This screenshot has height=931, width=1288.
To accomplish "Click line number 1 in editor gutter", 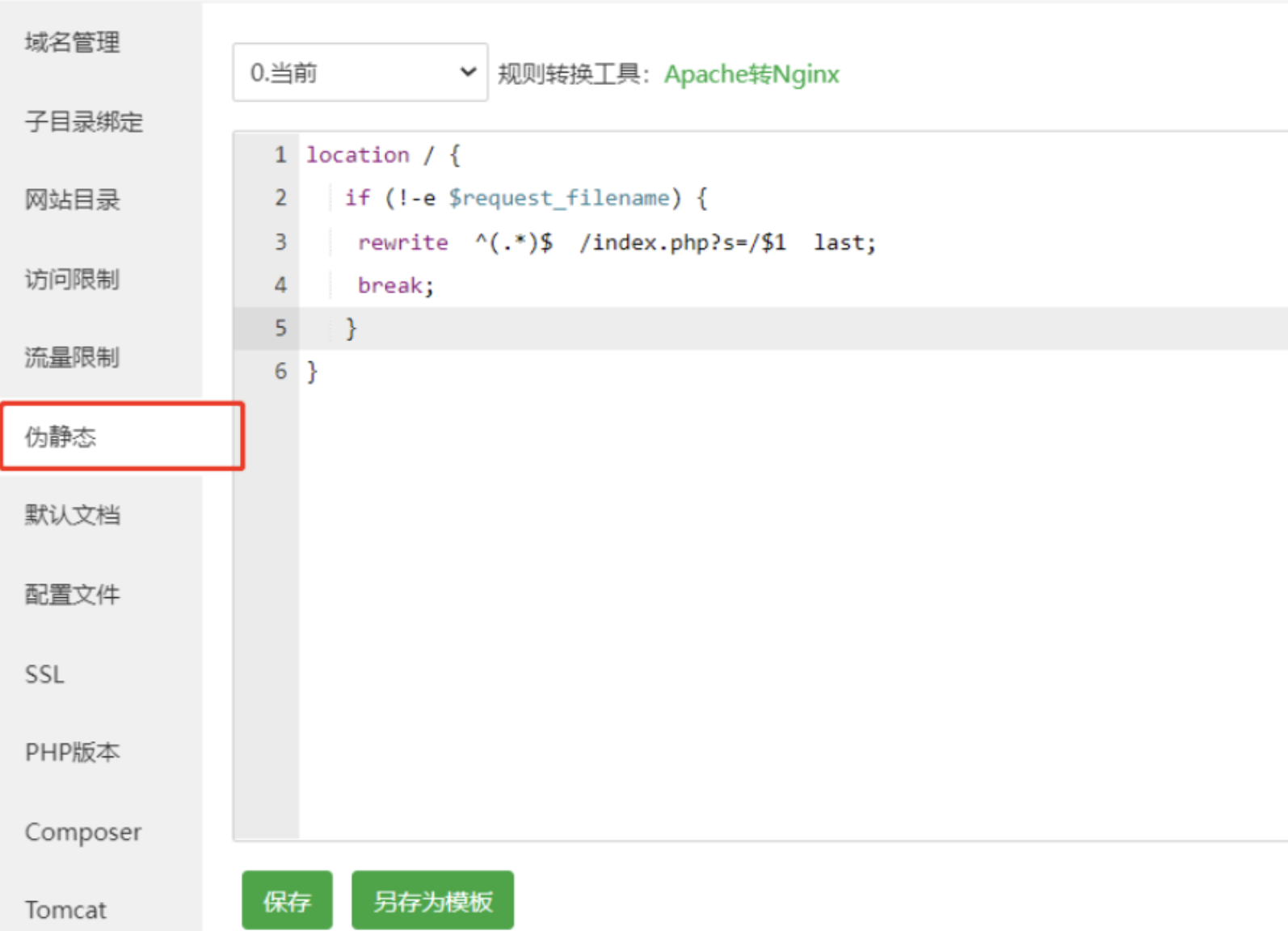I will 280,154.
